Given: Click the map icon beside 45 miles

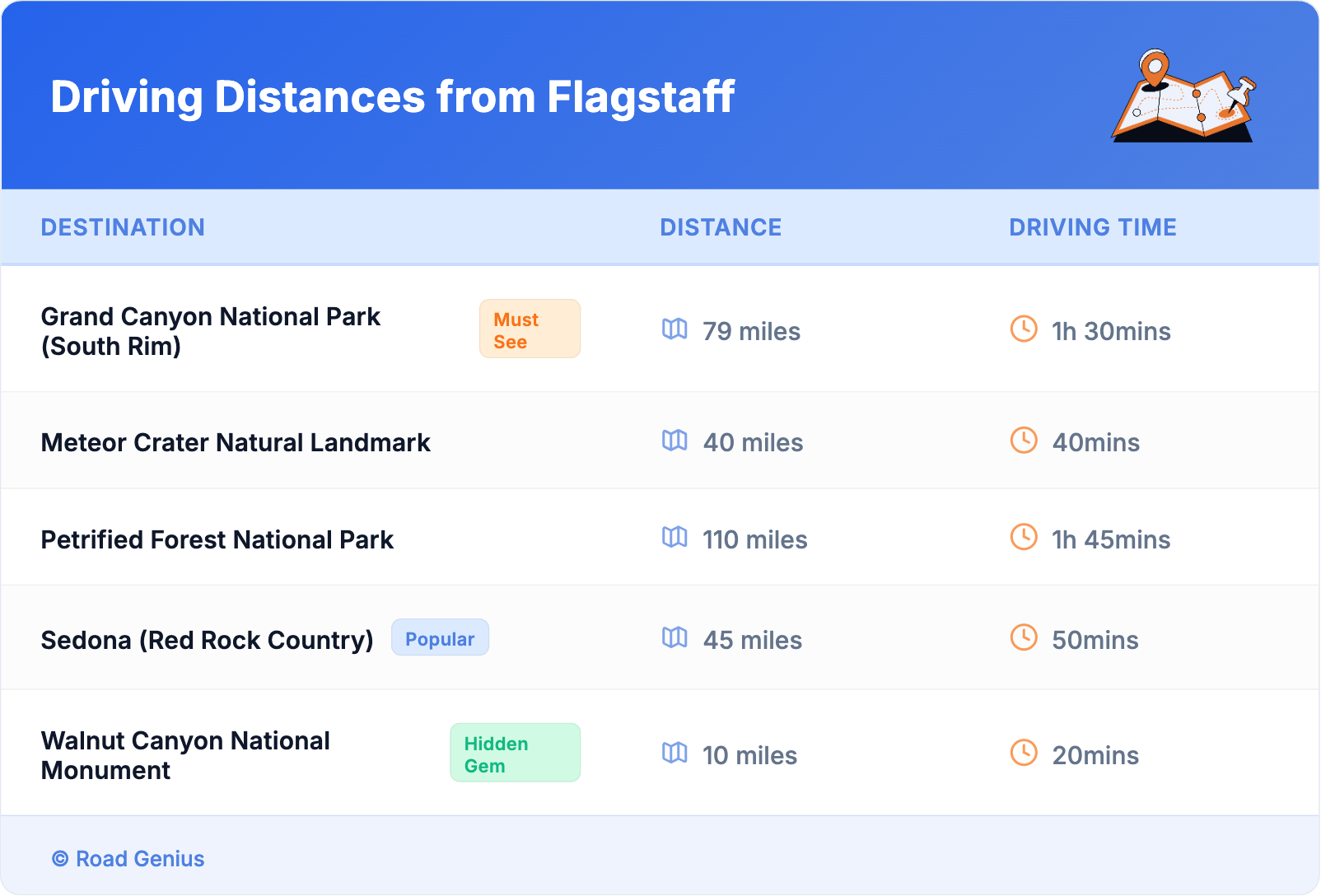Looking at the screenshot, I should (x=675, y=638).
